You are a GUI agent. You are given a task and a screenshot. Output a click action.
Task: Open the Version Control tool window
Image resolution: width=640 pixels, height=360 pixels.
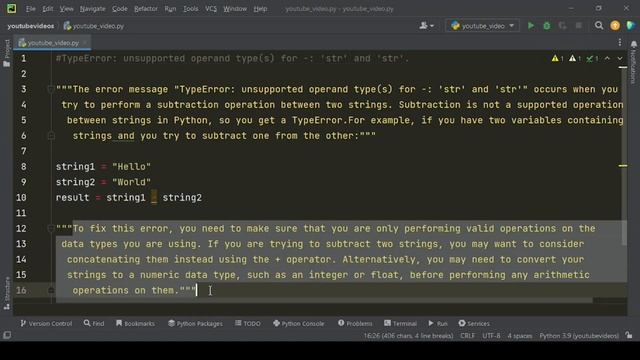[x=46, y=323]
